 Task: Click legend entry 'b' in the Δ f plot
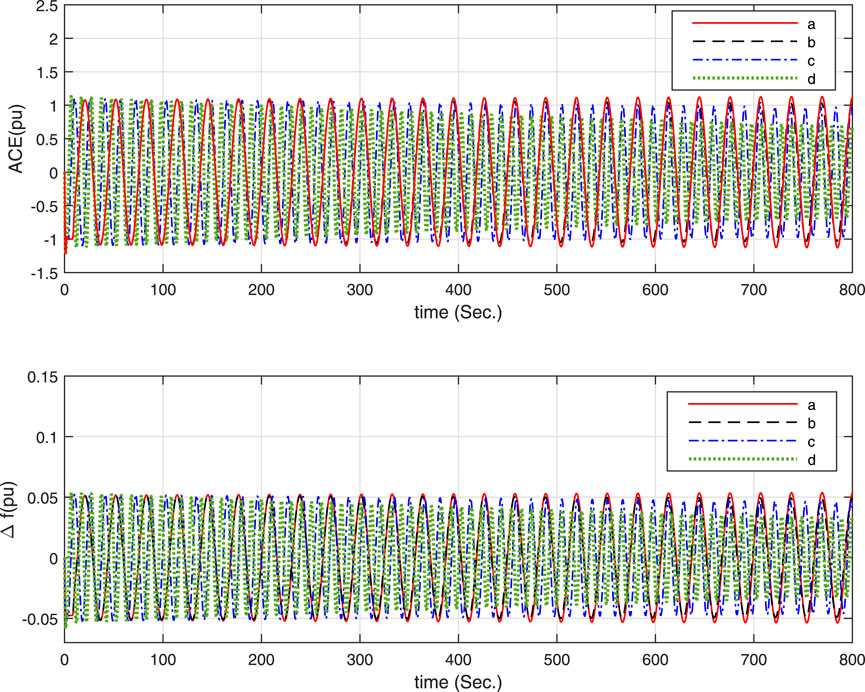pos(811,423)
